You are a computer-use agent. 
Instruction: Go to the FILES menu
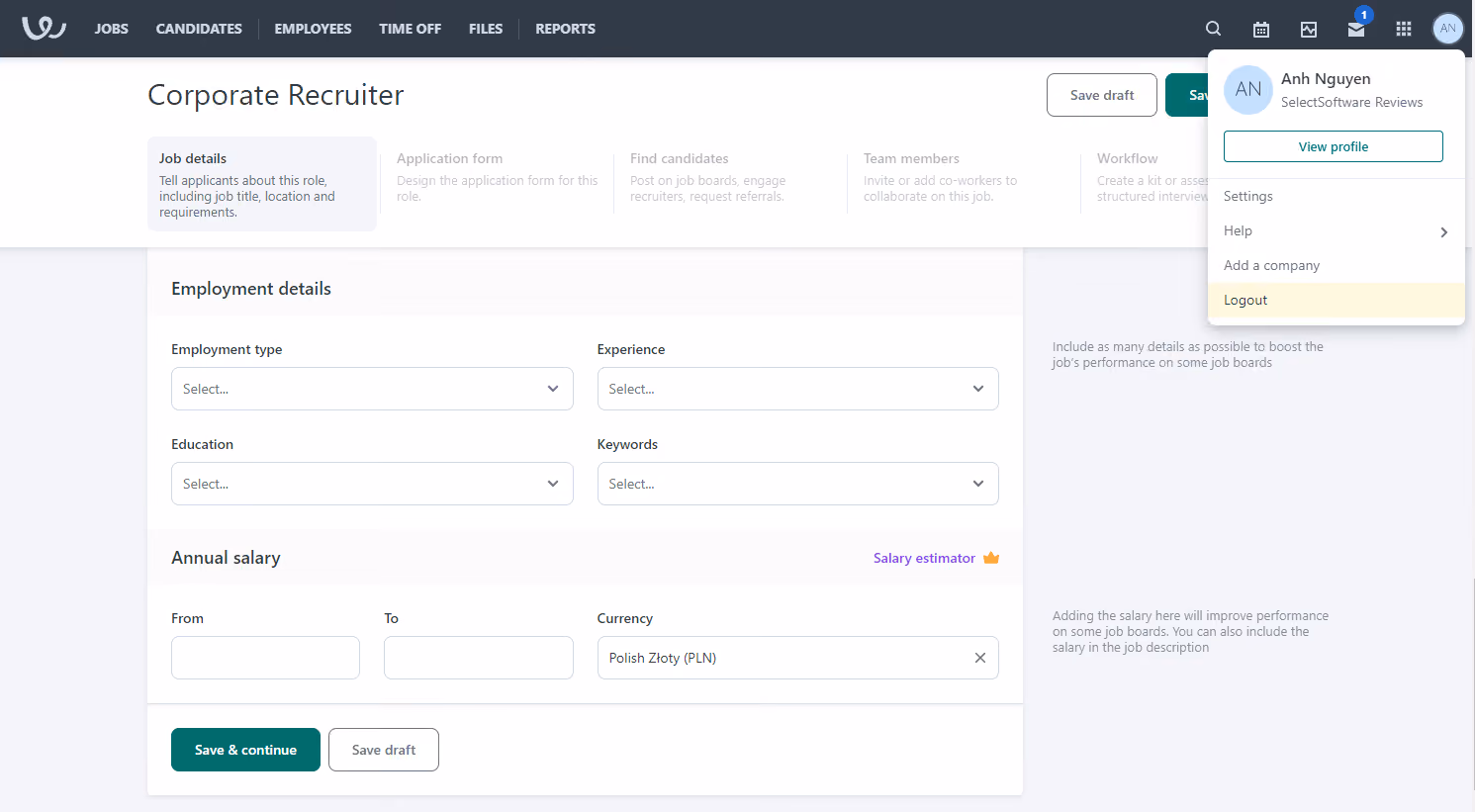486,29
